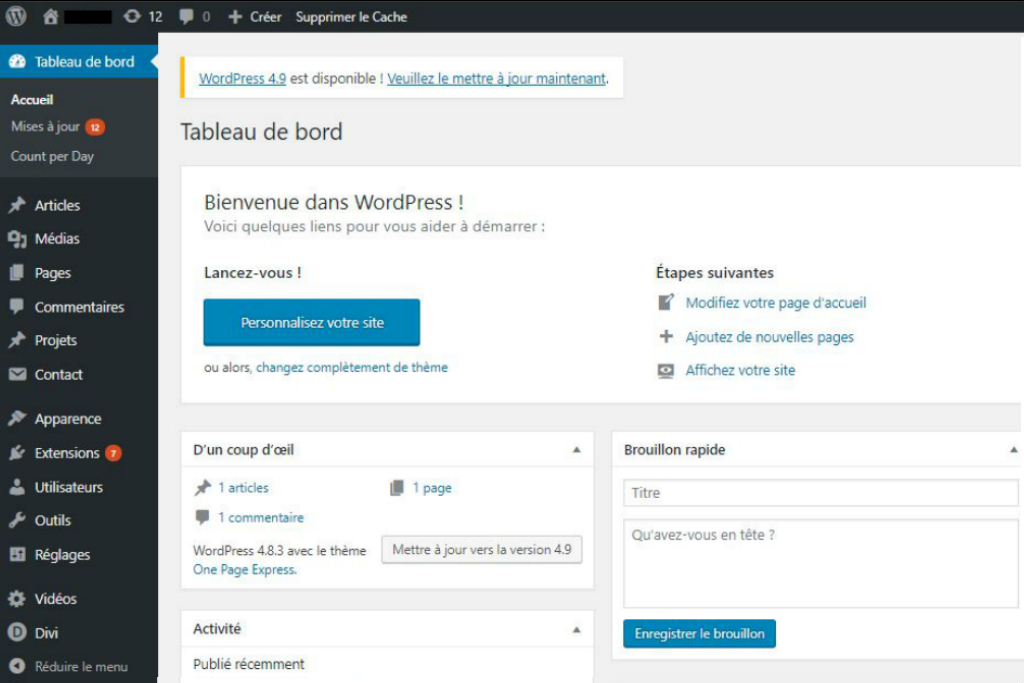
Task: Click the Apparence brush icon
Action: 17,419
